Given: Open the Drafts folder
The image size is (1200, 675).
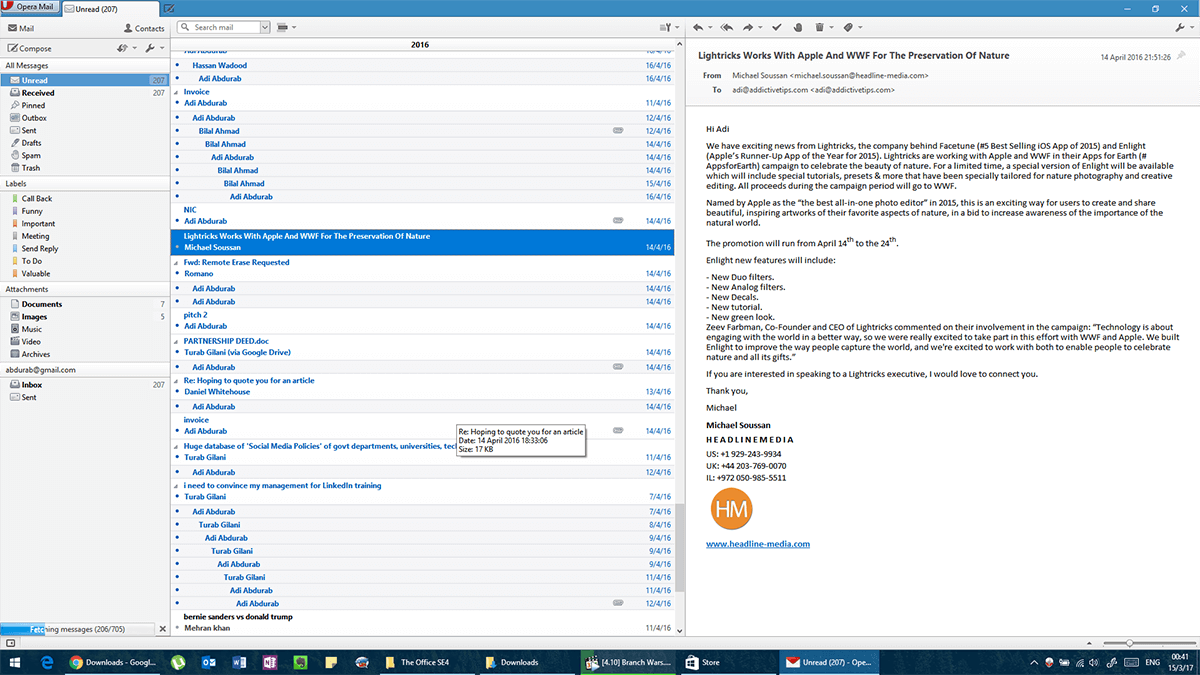Looking at the screenshot, I should pyautogui.click(x=85, y=143).
